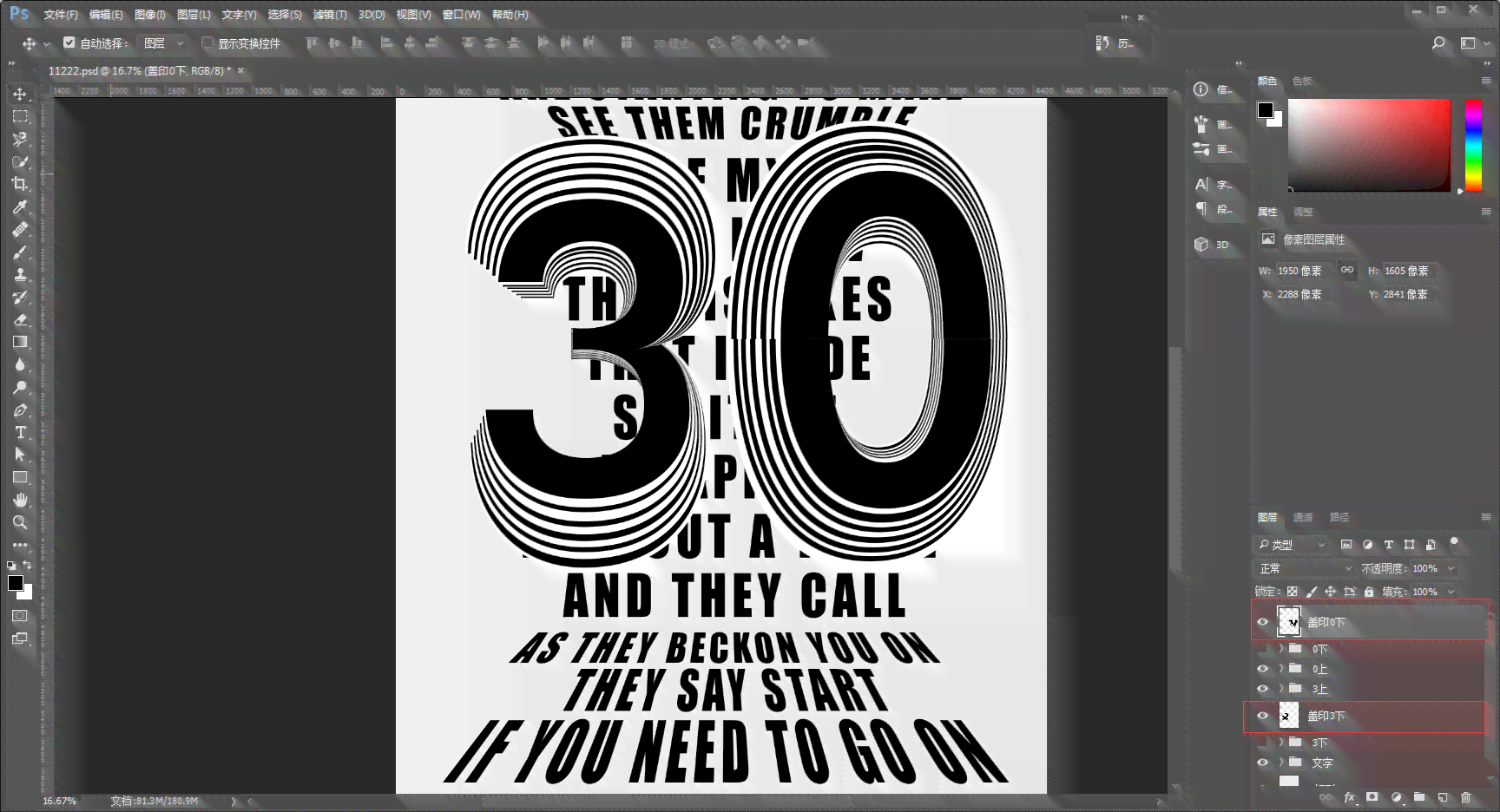1500x812 pixels.
Task: Select the Rectangle shape tool
Action: 20,477
